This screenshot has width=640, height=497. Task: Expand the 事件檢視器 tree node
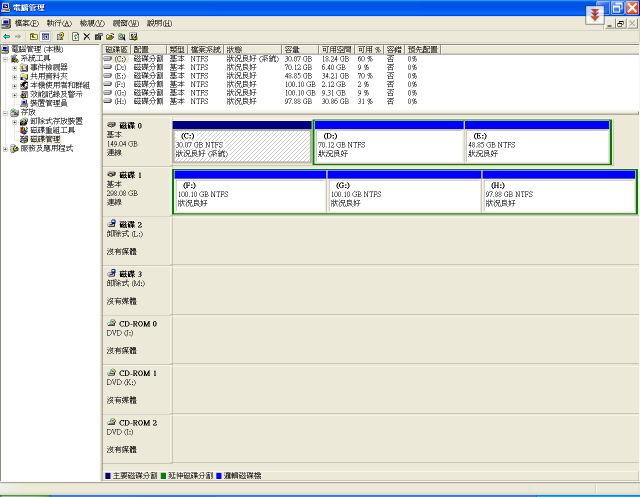[x=15, y=68]
